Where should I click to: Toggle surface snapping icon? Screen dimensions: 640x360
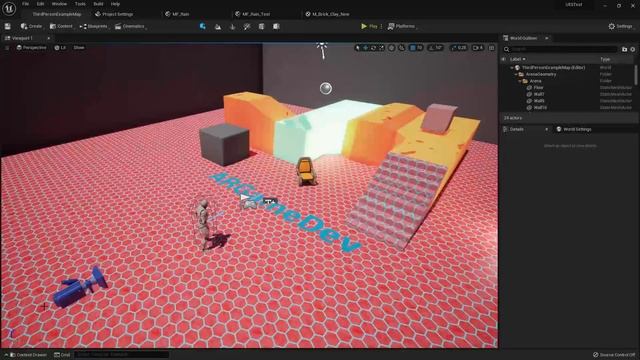pyautogui.click(x=402, y=48)
